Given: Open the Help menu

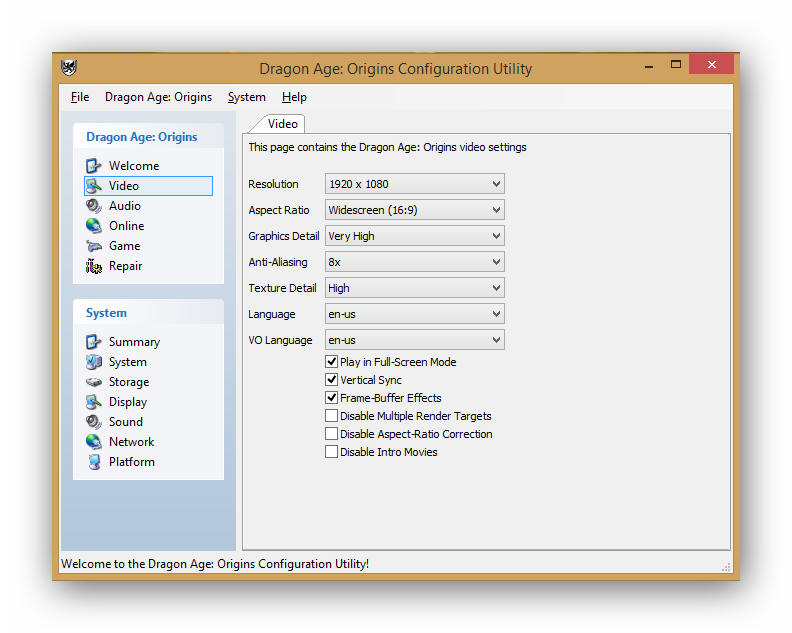Looking at the screenshot, I should tap(294, 97).
